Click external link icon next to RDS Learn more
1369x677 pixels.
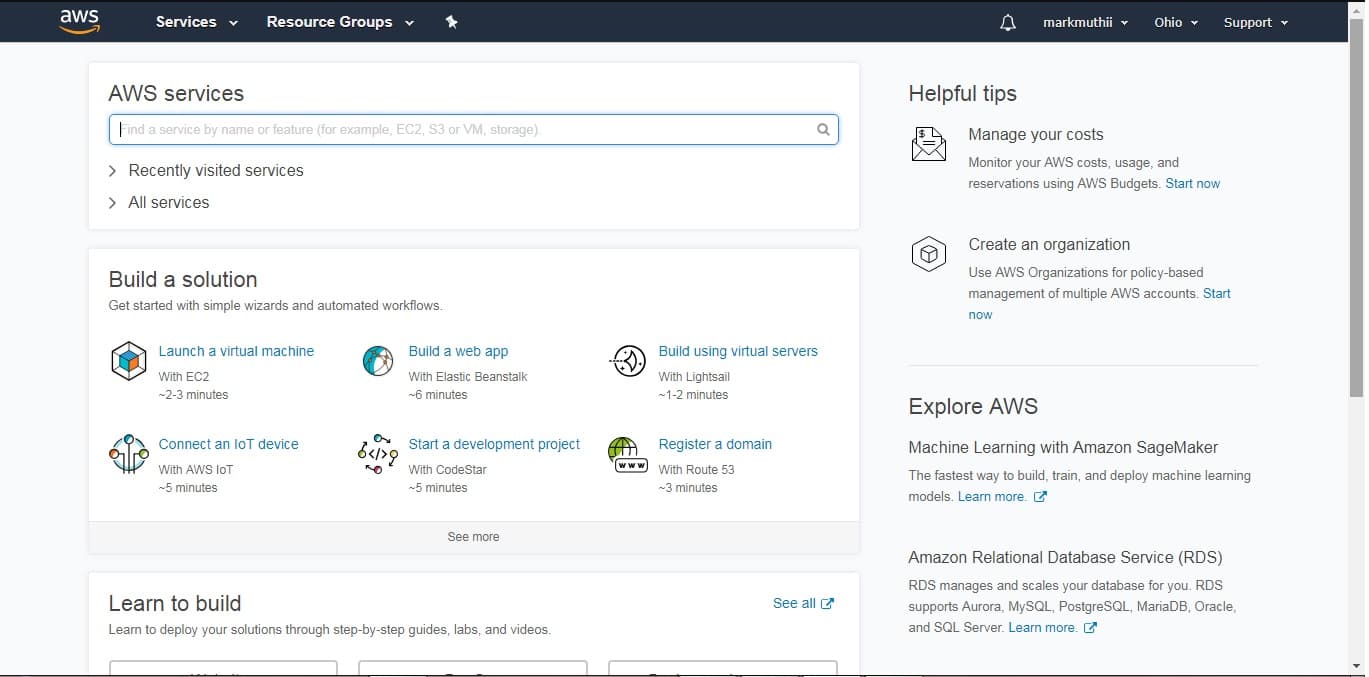pyautogui.click(x=1091, y=628)
